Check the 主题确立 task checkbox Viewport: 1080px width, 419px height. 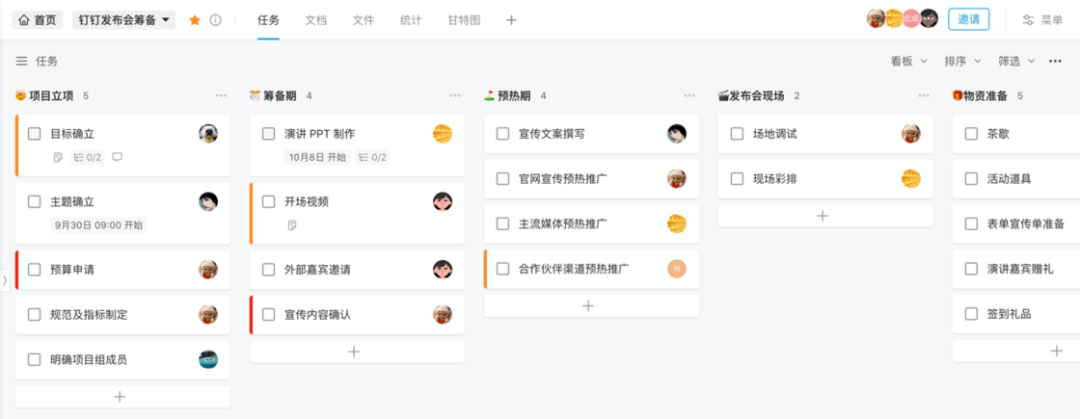(x=34, y=201)
